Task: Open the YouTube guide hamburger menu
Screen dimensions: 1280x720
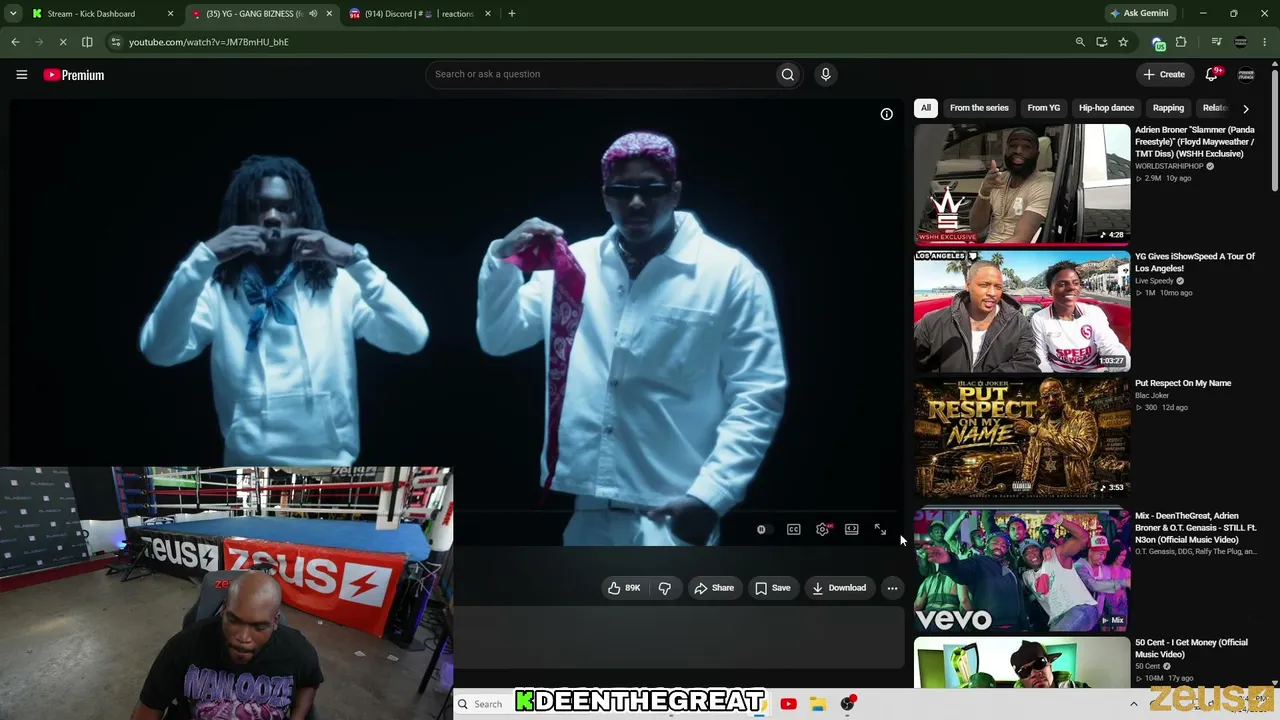Action: click(21, 75)
